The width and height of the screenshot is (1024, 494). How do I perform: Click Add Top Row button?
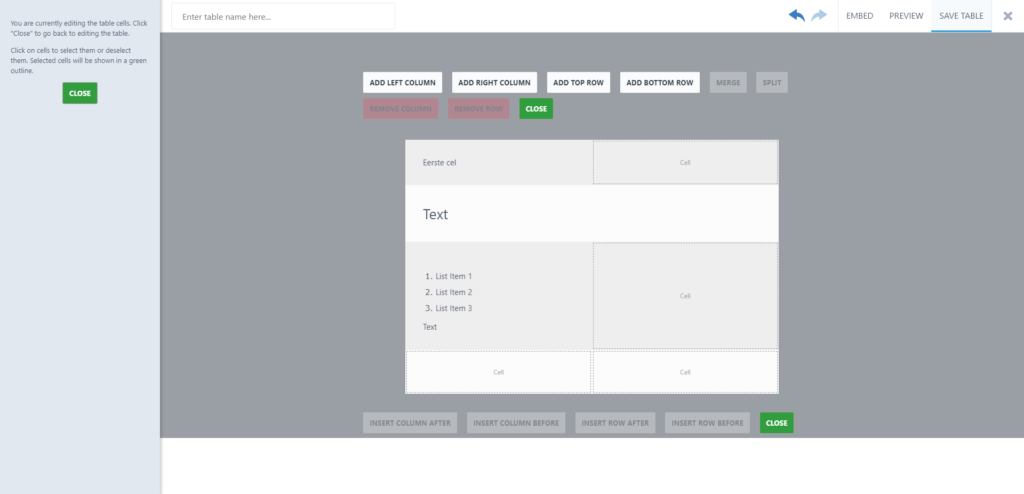[578, 83]
